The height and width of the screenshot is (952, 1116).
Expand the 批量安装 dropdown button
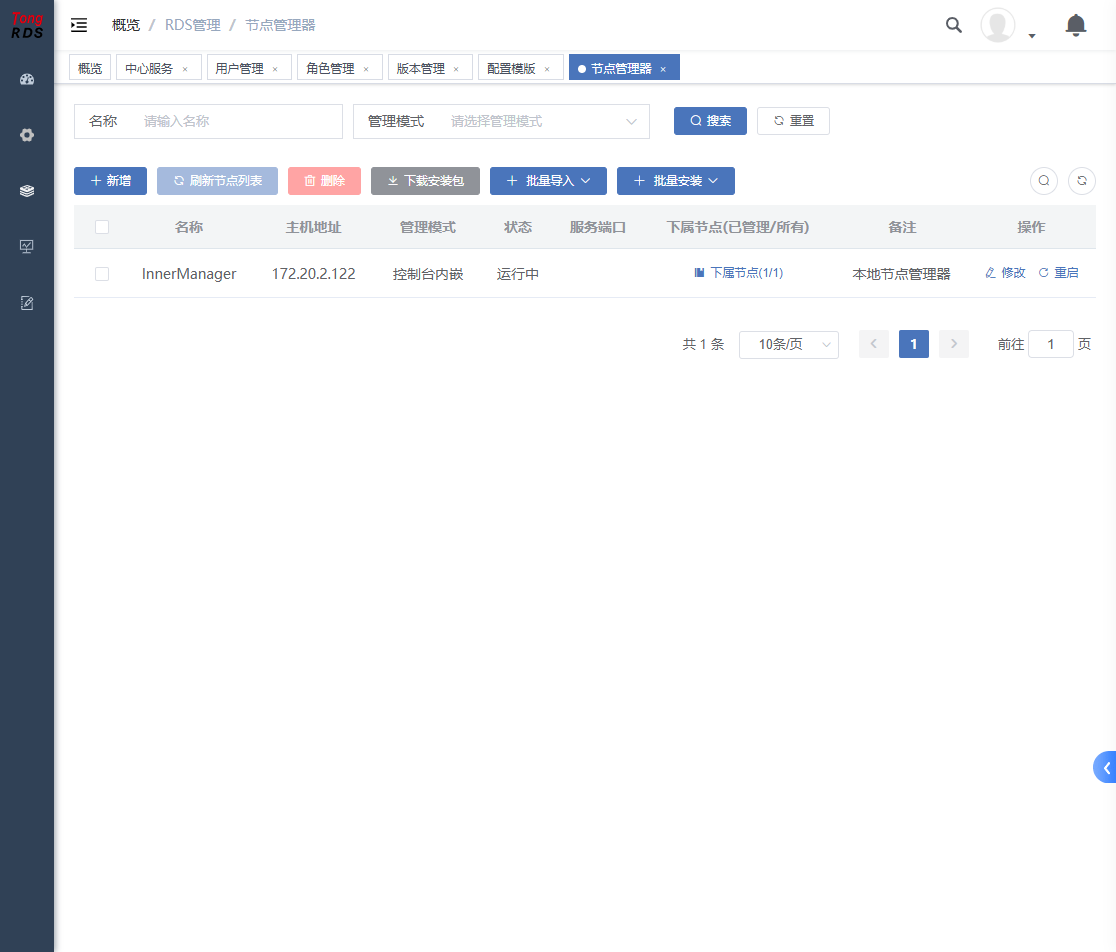point(675,181)
